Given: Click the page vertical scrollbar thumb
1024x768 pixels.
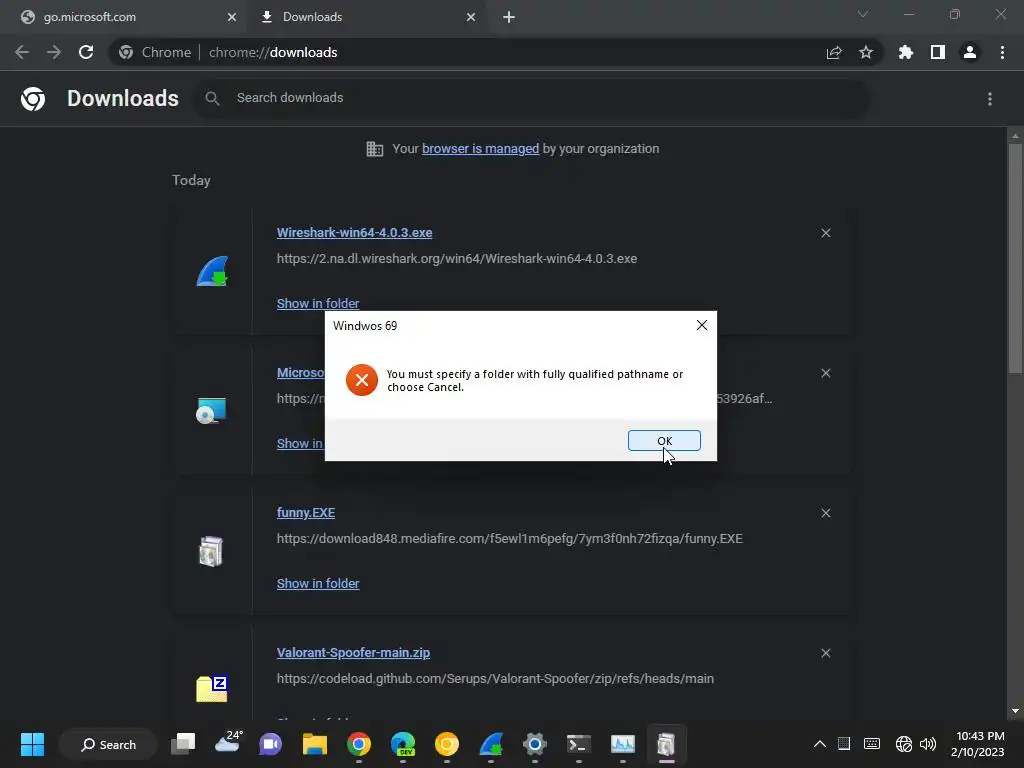Looking at the screenshot, I should [1015, 258].
